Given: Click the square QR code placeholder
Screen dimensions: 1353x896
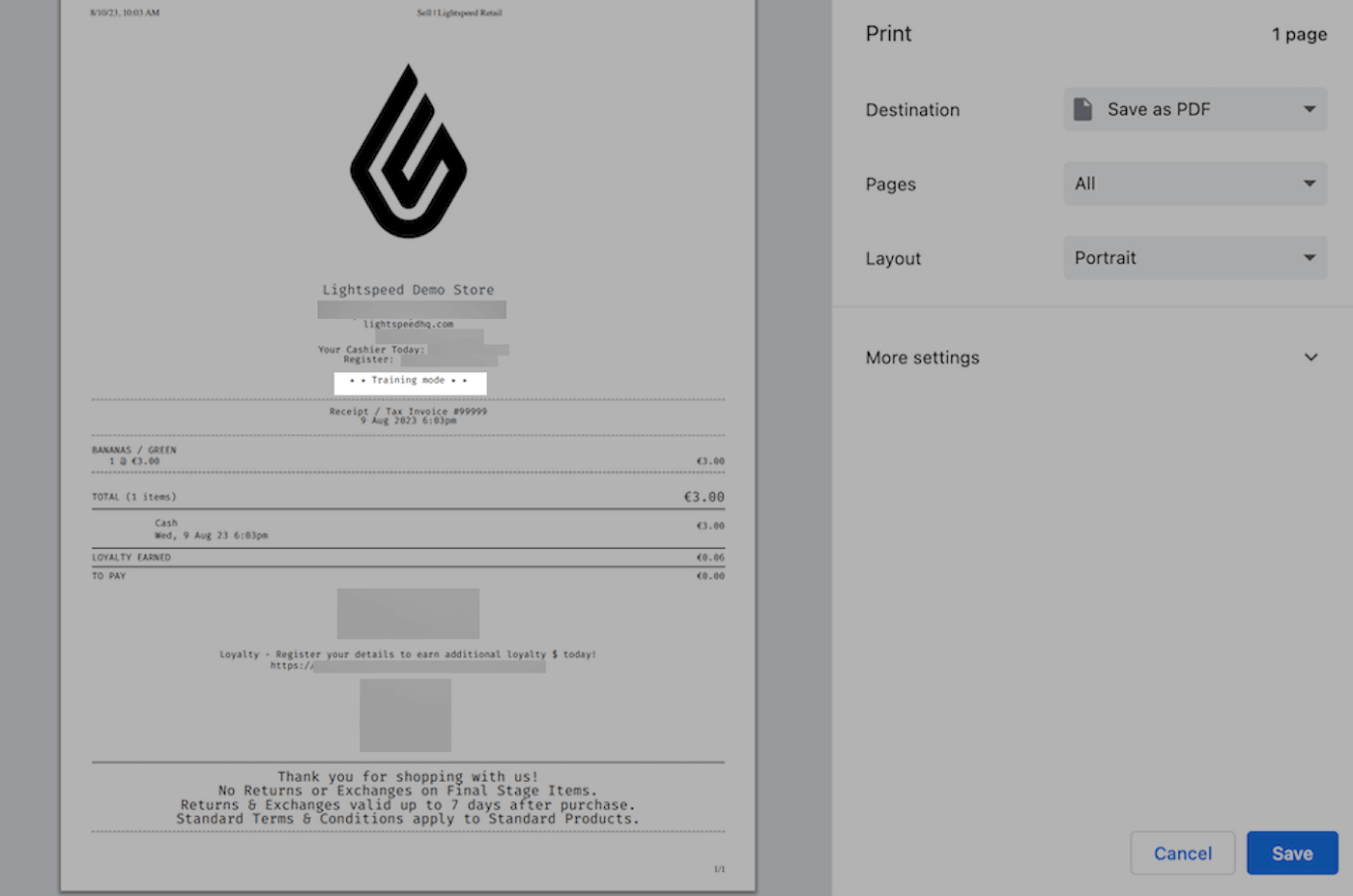Looking at the screenshot, I should pos(405,715).
